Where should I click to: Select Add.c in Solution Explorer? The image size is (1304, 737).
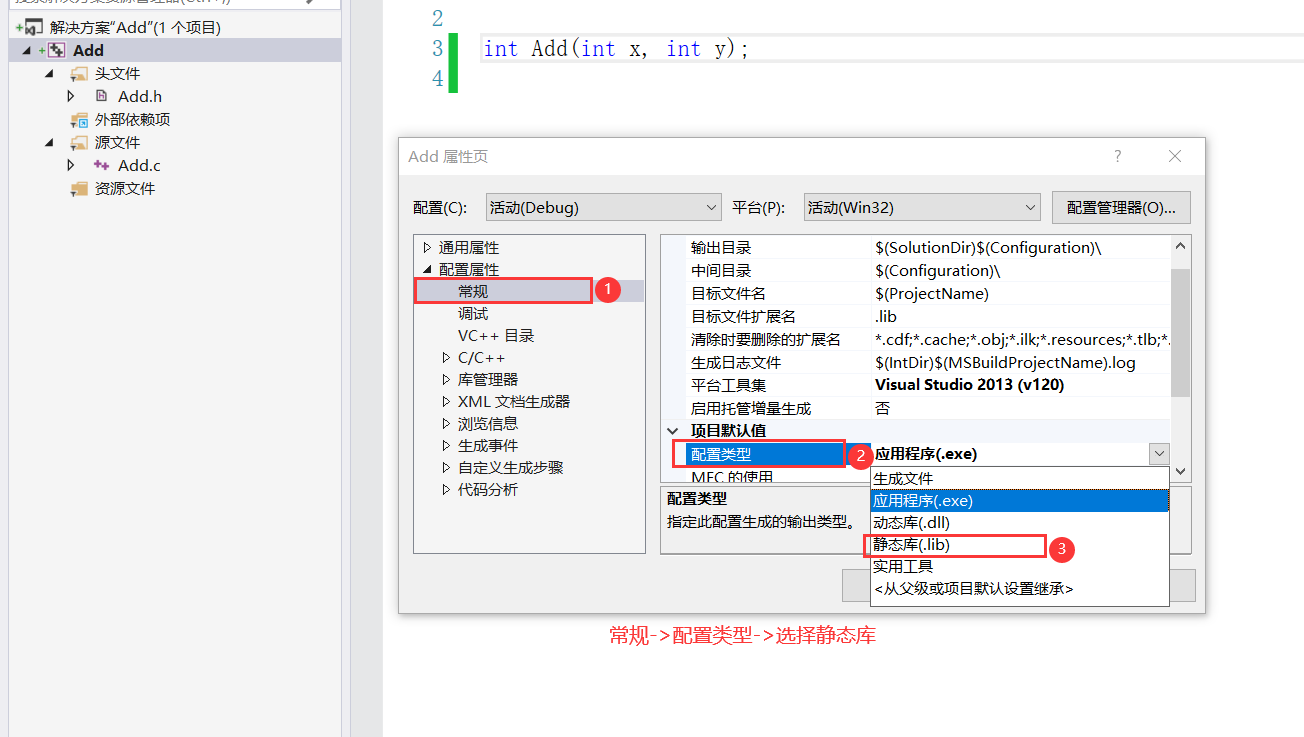139,165
